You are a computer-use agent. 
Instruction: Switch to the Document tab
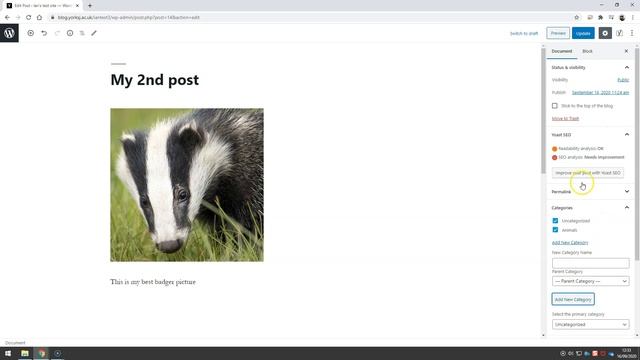562,51
